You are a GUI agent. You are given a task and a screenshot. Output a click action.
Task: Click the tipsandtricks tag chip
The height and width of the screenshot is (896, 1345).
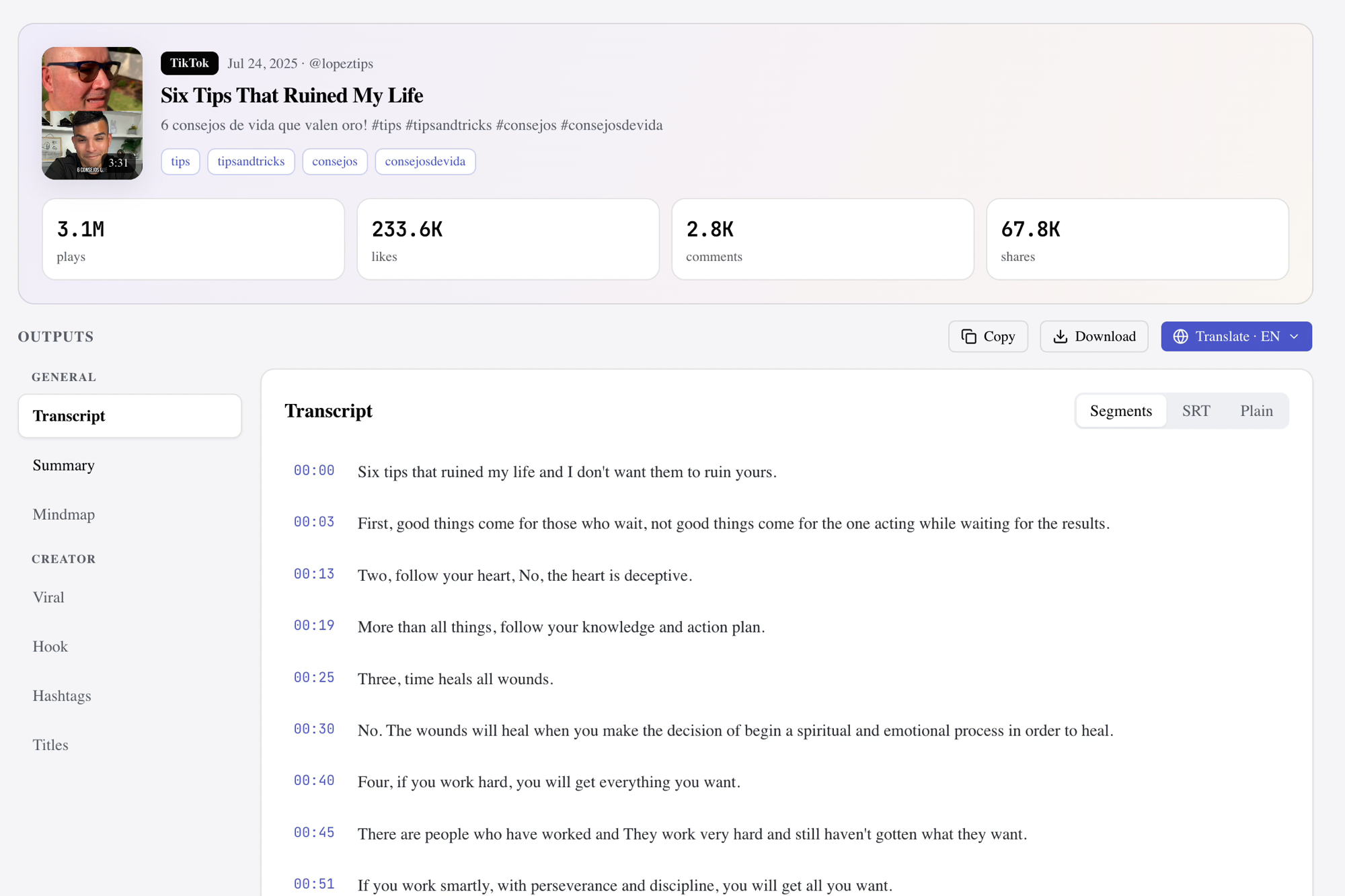[251, 161]
